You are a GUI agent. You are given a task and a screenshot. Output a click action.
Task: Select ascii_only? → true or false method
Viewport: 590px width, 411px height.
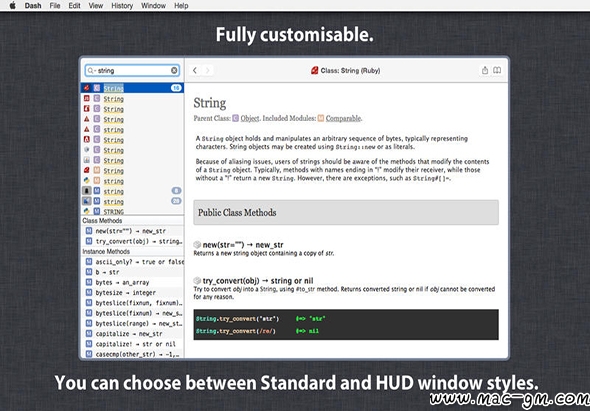(132, 262)
